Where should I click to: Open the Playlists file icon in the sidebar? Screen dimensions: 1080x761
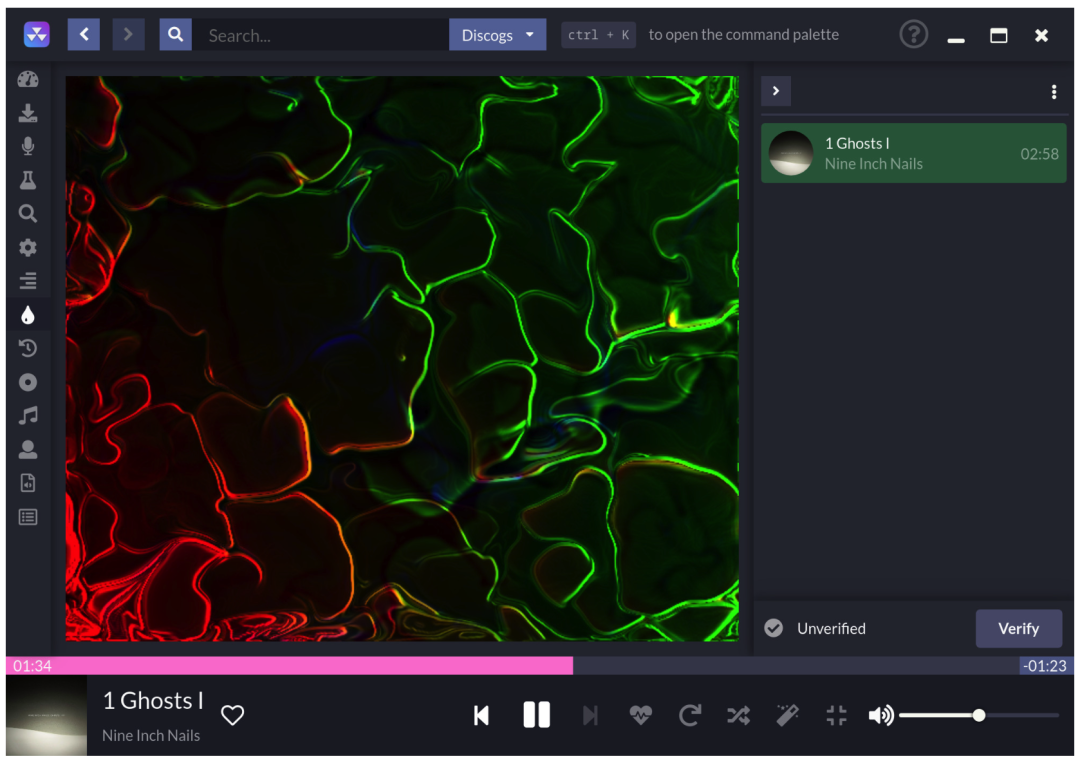[28, 483]
